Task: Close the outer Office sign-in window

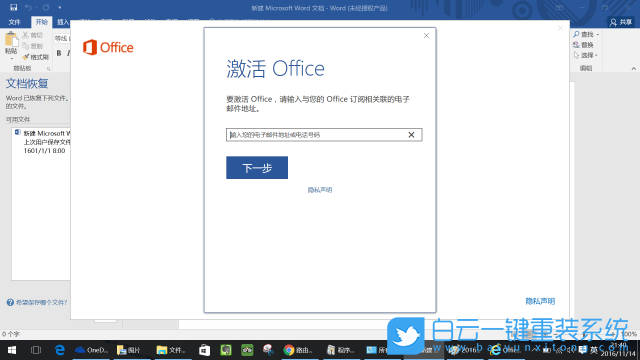Action: 560,28
